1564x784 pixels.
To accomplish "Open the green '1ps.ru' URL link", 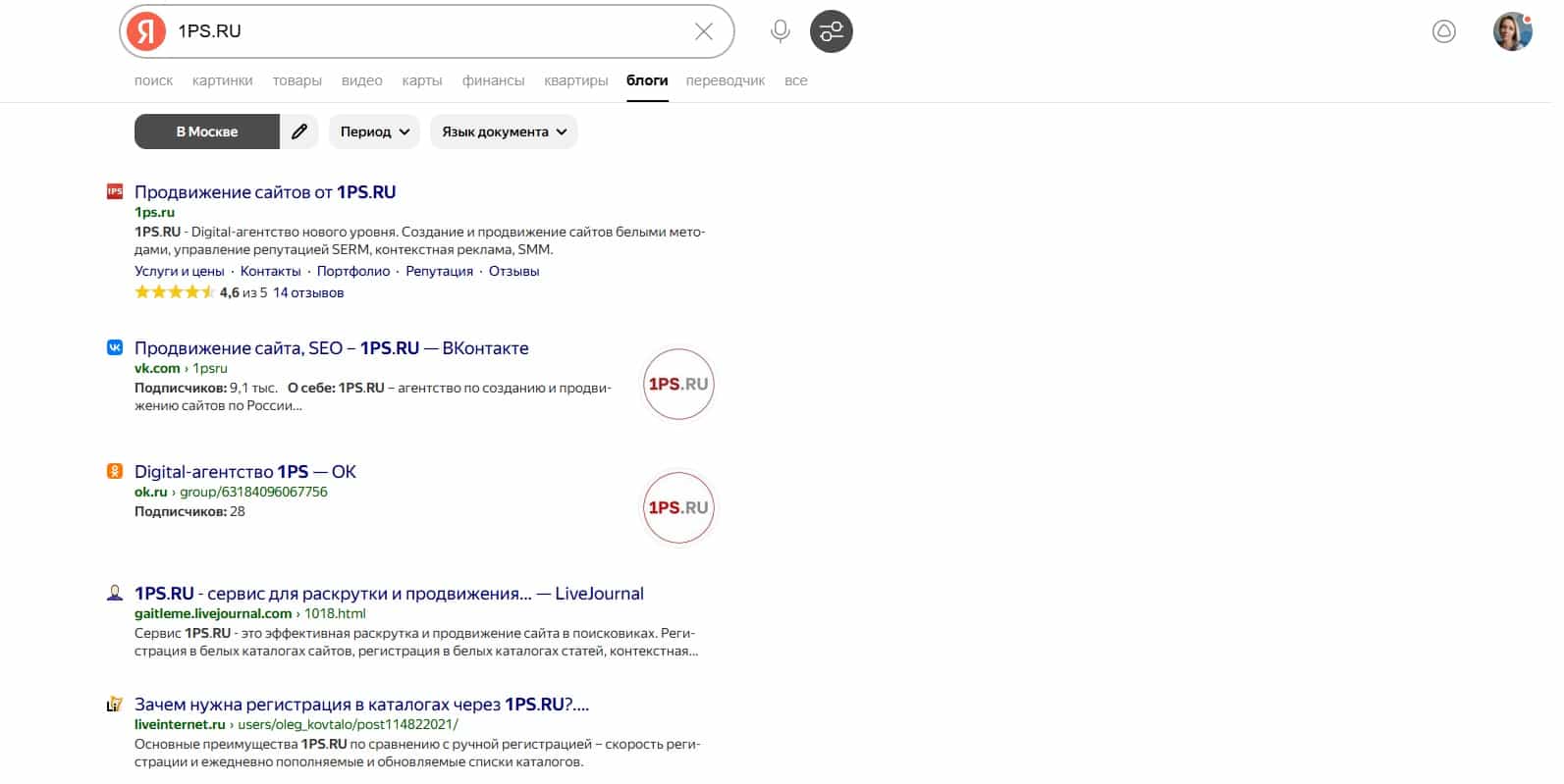I will [x=154, y=212].
